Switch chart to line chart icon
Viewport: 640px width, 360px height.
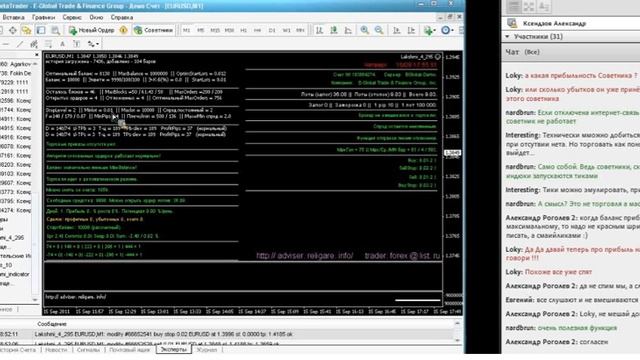pyautogui.click(x=348, y=30)
